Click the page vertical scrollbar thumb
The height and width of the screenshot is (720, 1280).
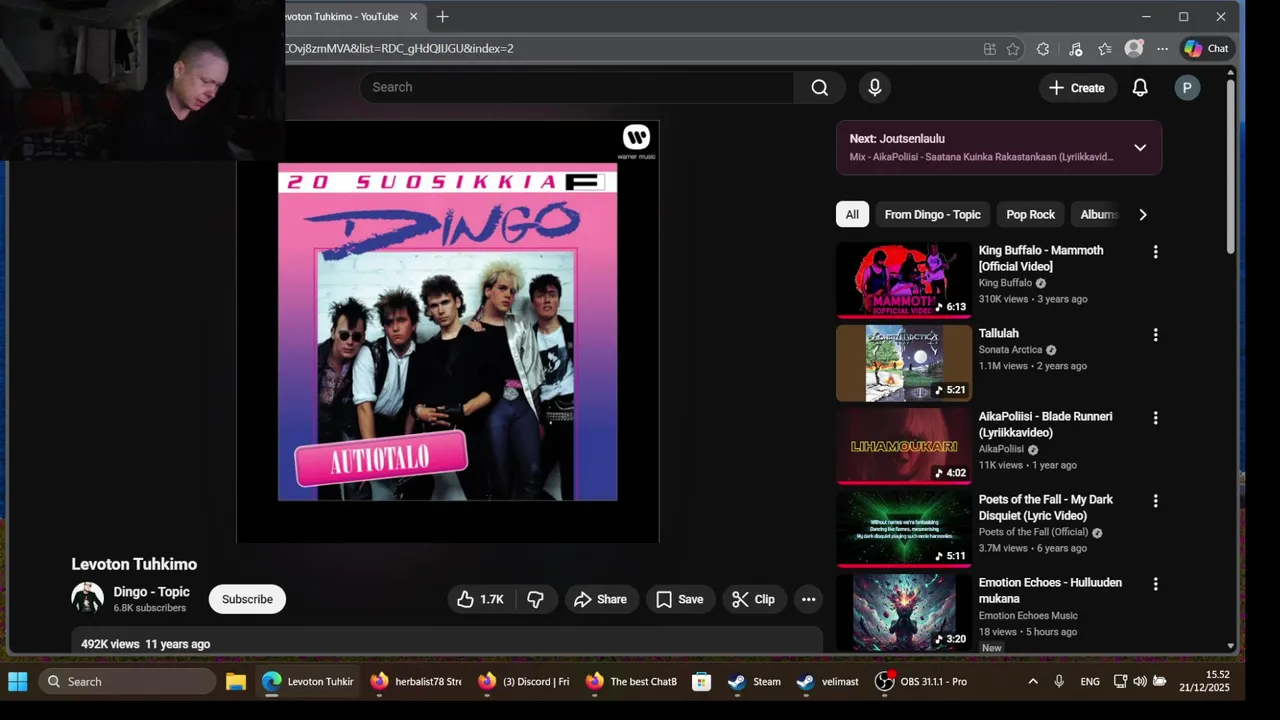[x=1230, y=167]
